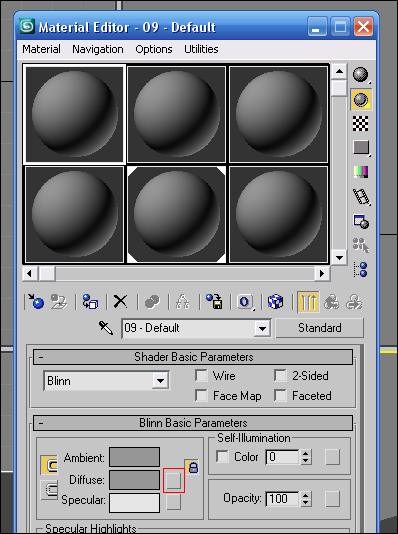Click the Video Color Check icon
This screenshot has height=534, width=398.
361,171
